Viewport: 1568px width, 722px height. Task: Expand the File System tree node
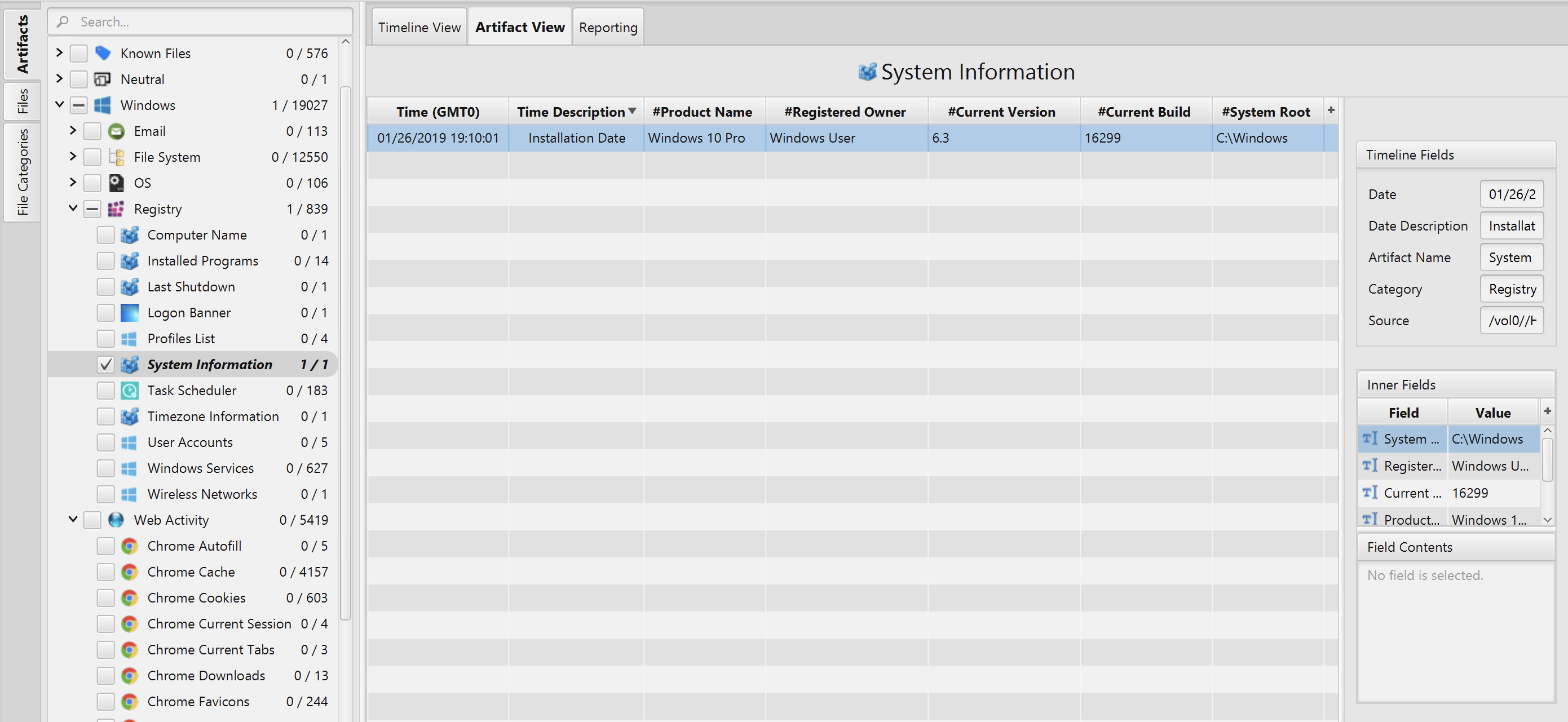(72, 157)
